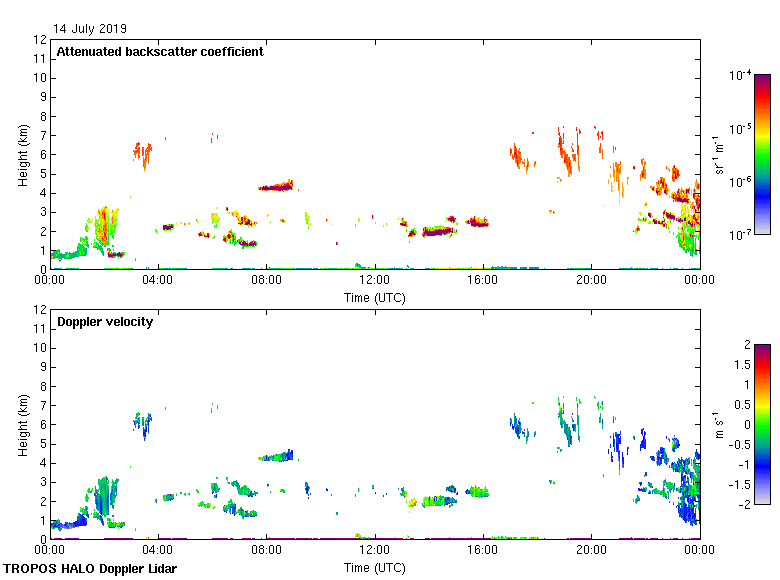The image size is (780, 580).
Task: Select the Doppler velocity plot title
Action: pos(104,322)
